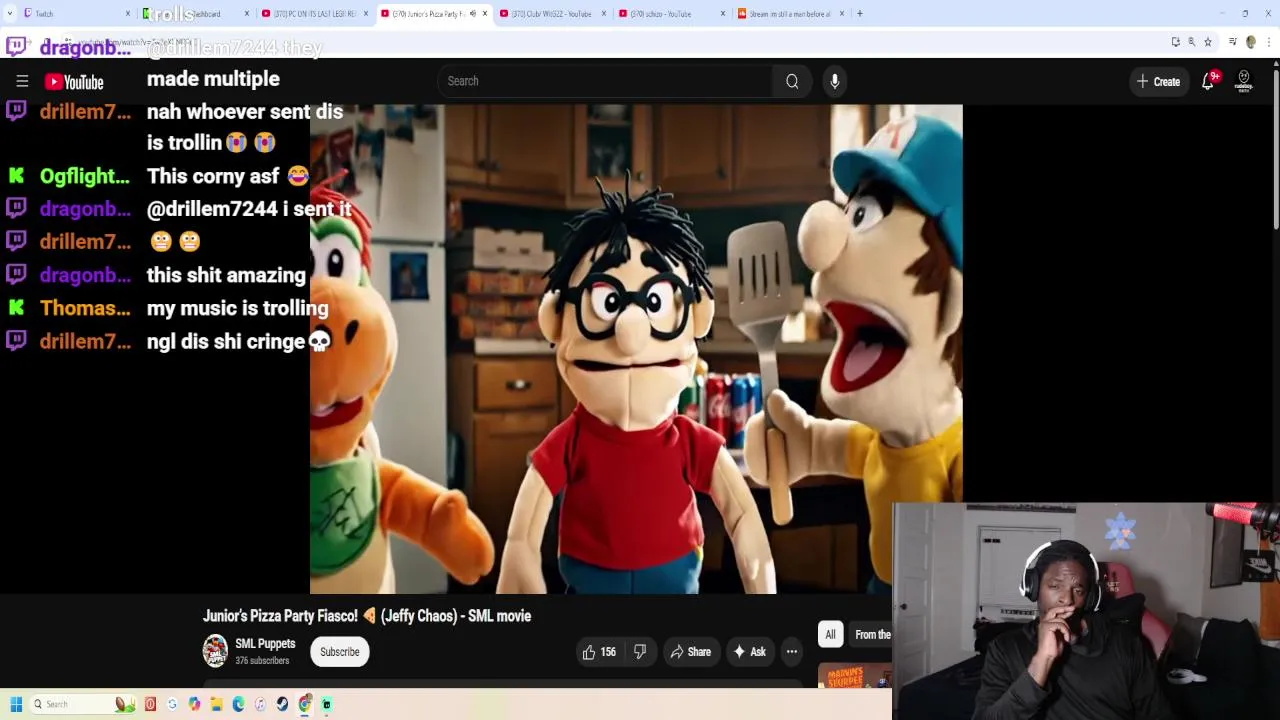Open the YouTube hamburger guide menu

point(22,81)
